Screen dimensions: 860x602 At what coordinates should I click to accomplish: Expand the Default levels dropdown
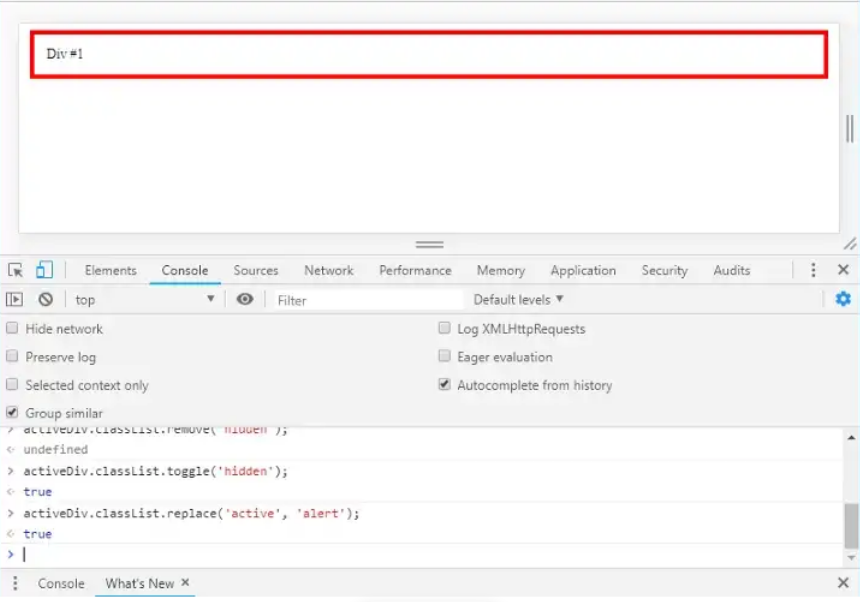tap(518, 299)
